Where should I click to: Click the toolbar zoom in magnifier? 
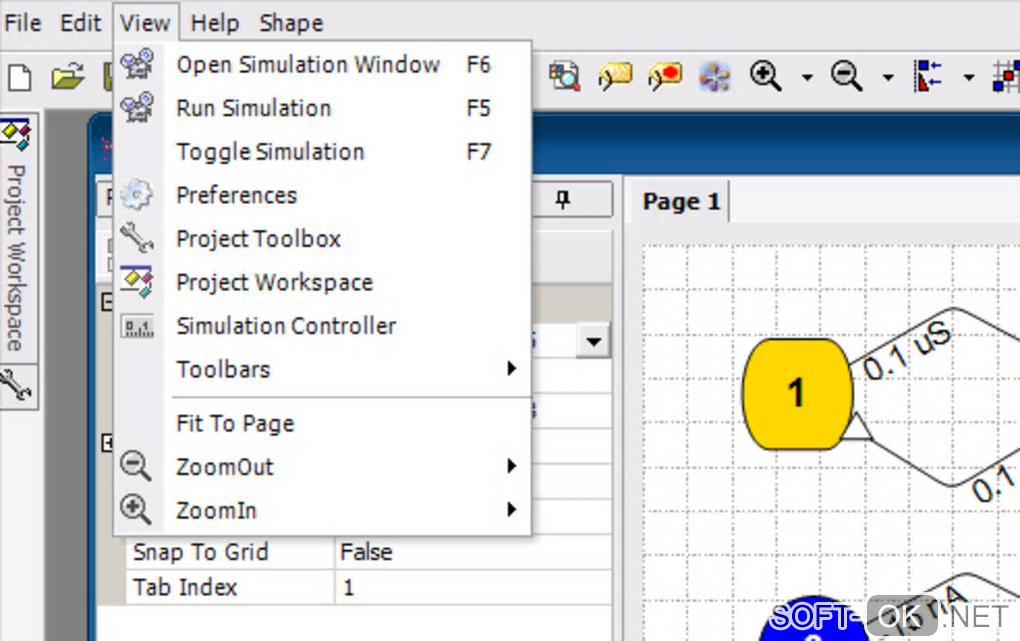(x=765, y=76)
